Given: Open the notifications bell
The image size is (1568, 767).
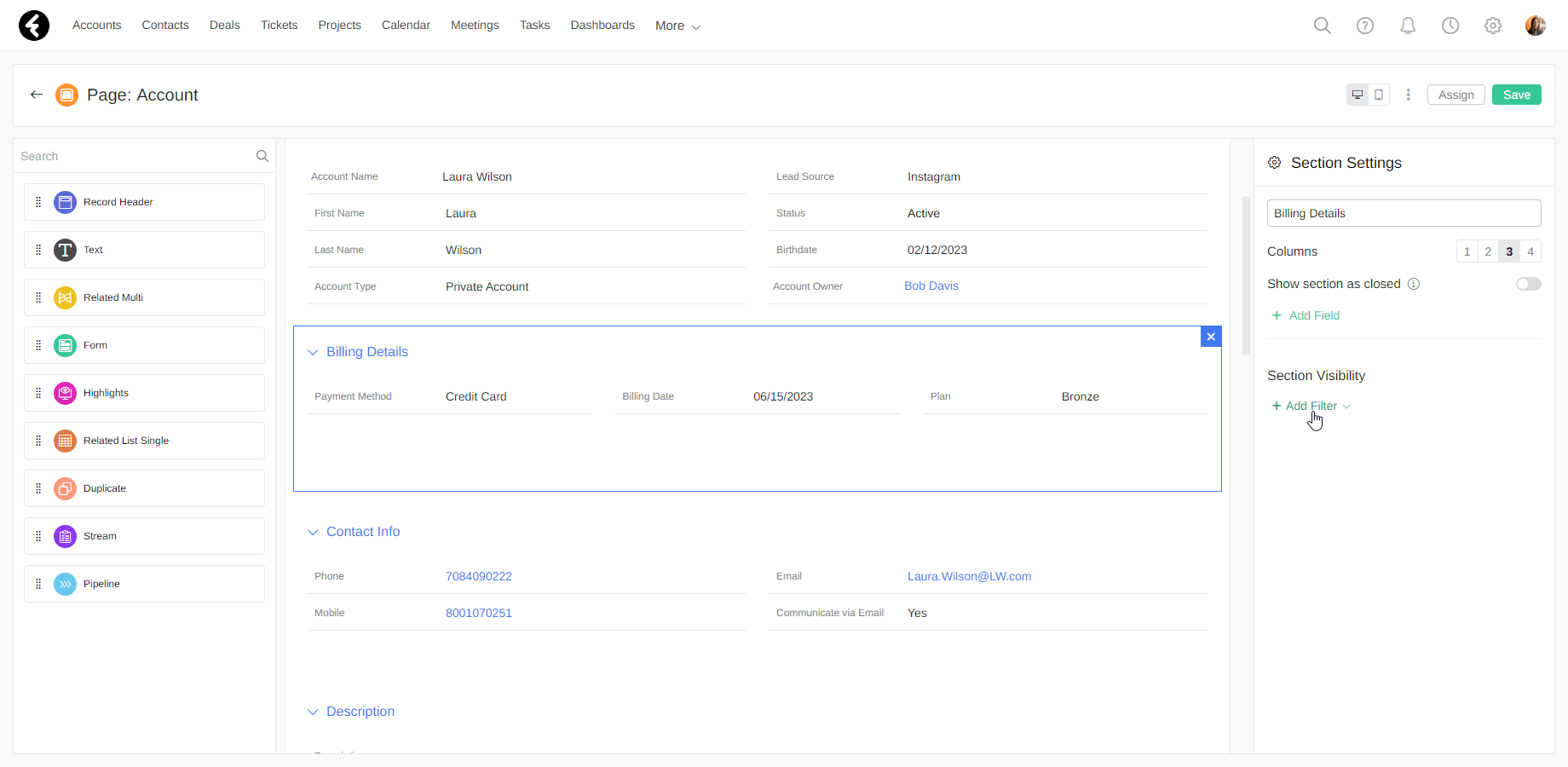Looking at the screenshot, I should pyautogui.click(x=1408, y=26).
